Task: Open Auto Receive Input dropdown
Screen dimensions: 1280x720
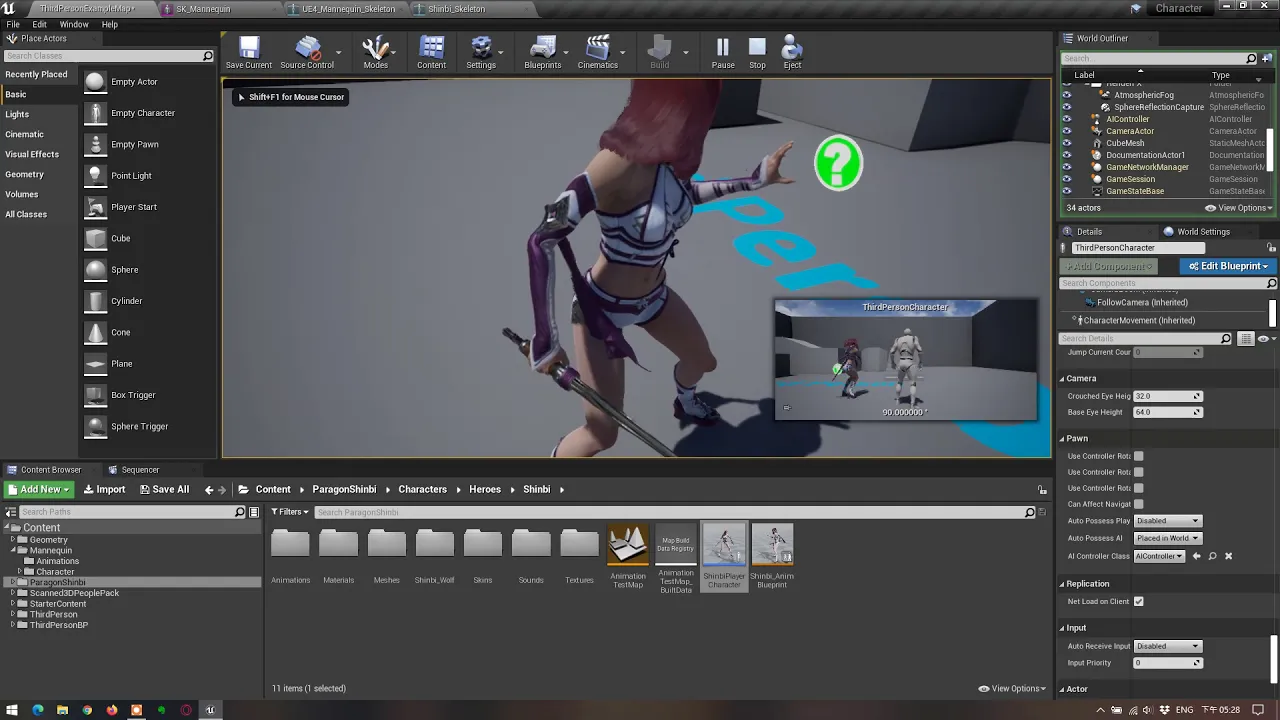Action: tap(1167, 646)
